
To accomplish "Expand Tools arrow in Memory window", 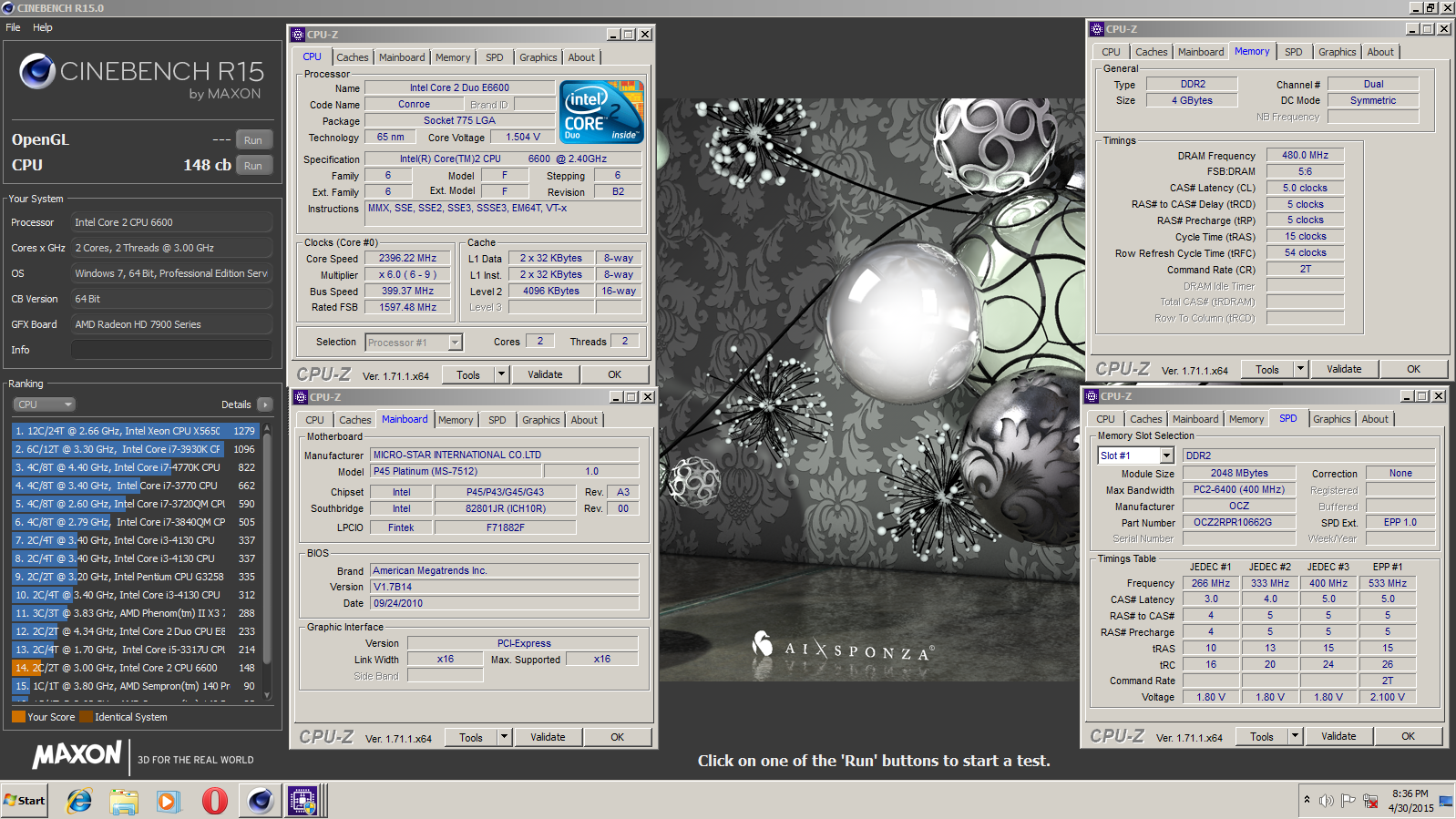I will point(1300,369).
